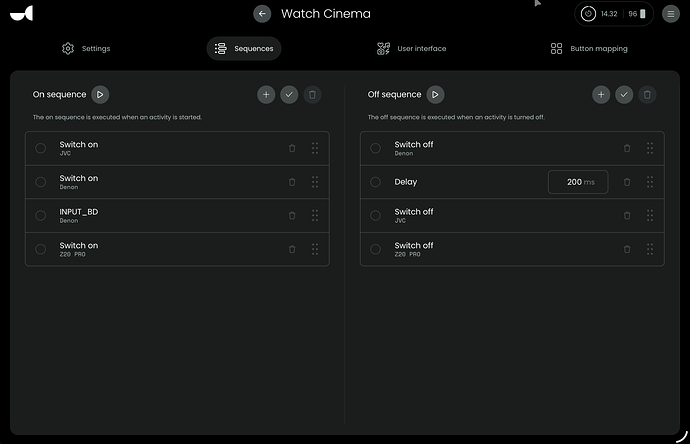The height and width of the screenshot is (444, 690).
Task: Click the Delay 200 ms input field
Action: coord(578,182)
